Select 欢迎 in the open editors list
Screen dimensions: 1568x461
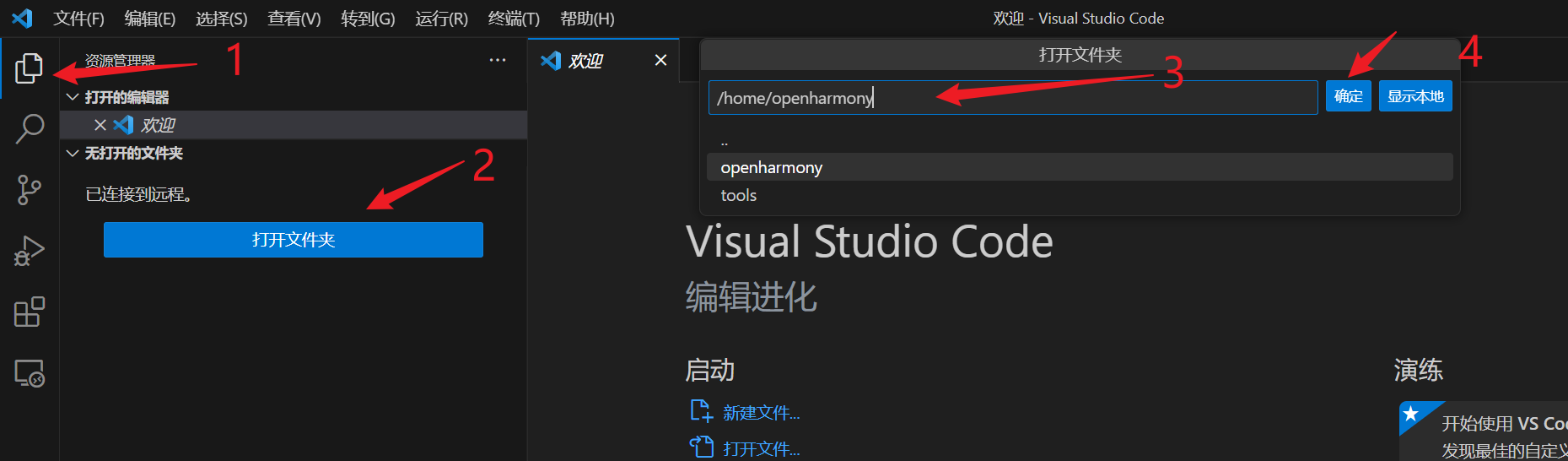(294, 125)
